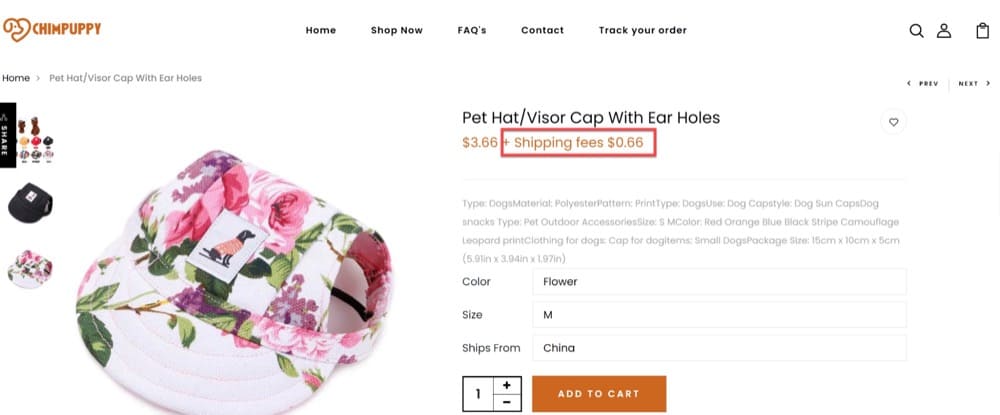Click the quantity input field
Image resolution: width=1000 pixels, height=415 pixels.
tap(478, 394)
